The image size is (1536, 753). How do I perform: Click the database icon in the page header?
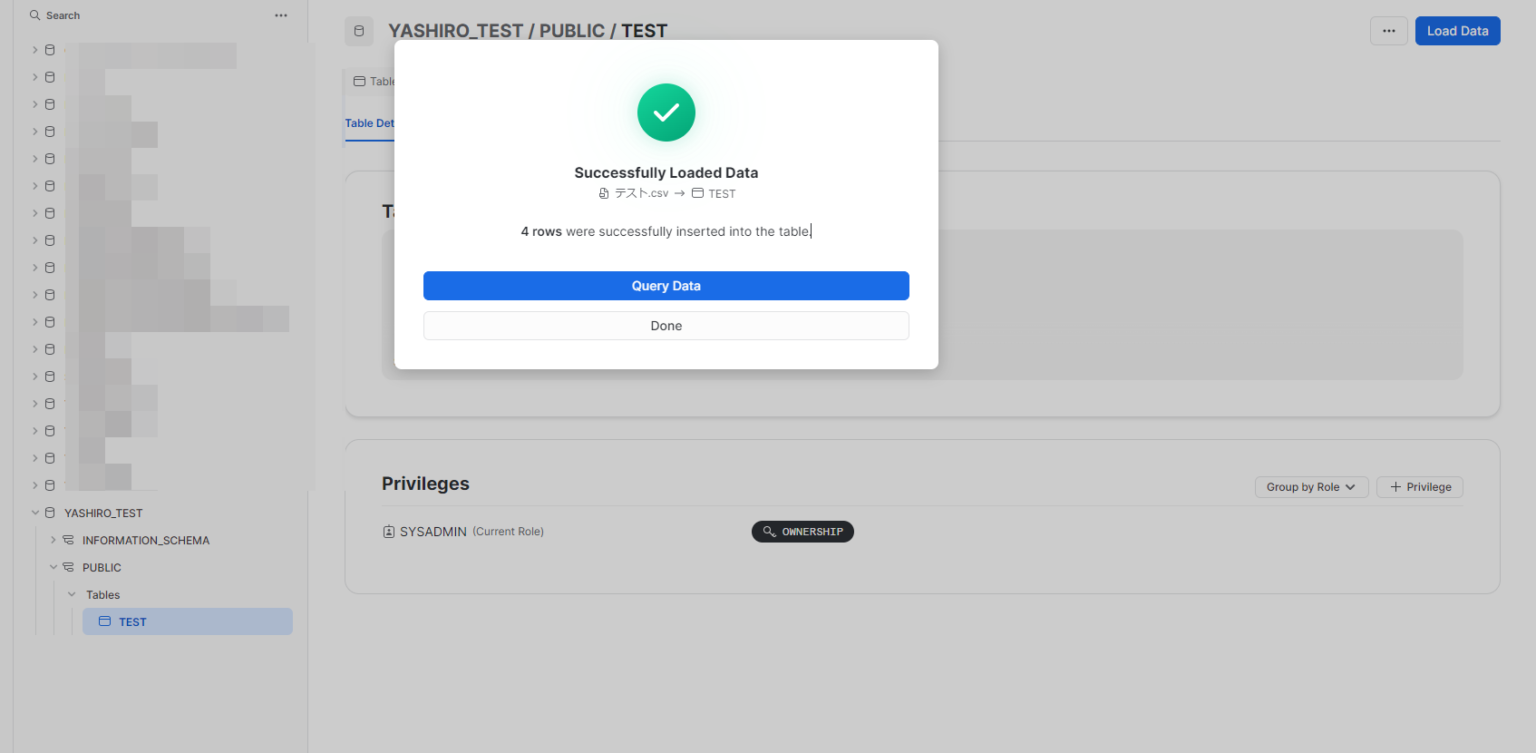click(359, 31)
